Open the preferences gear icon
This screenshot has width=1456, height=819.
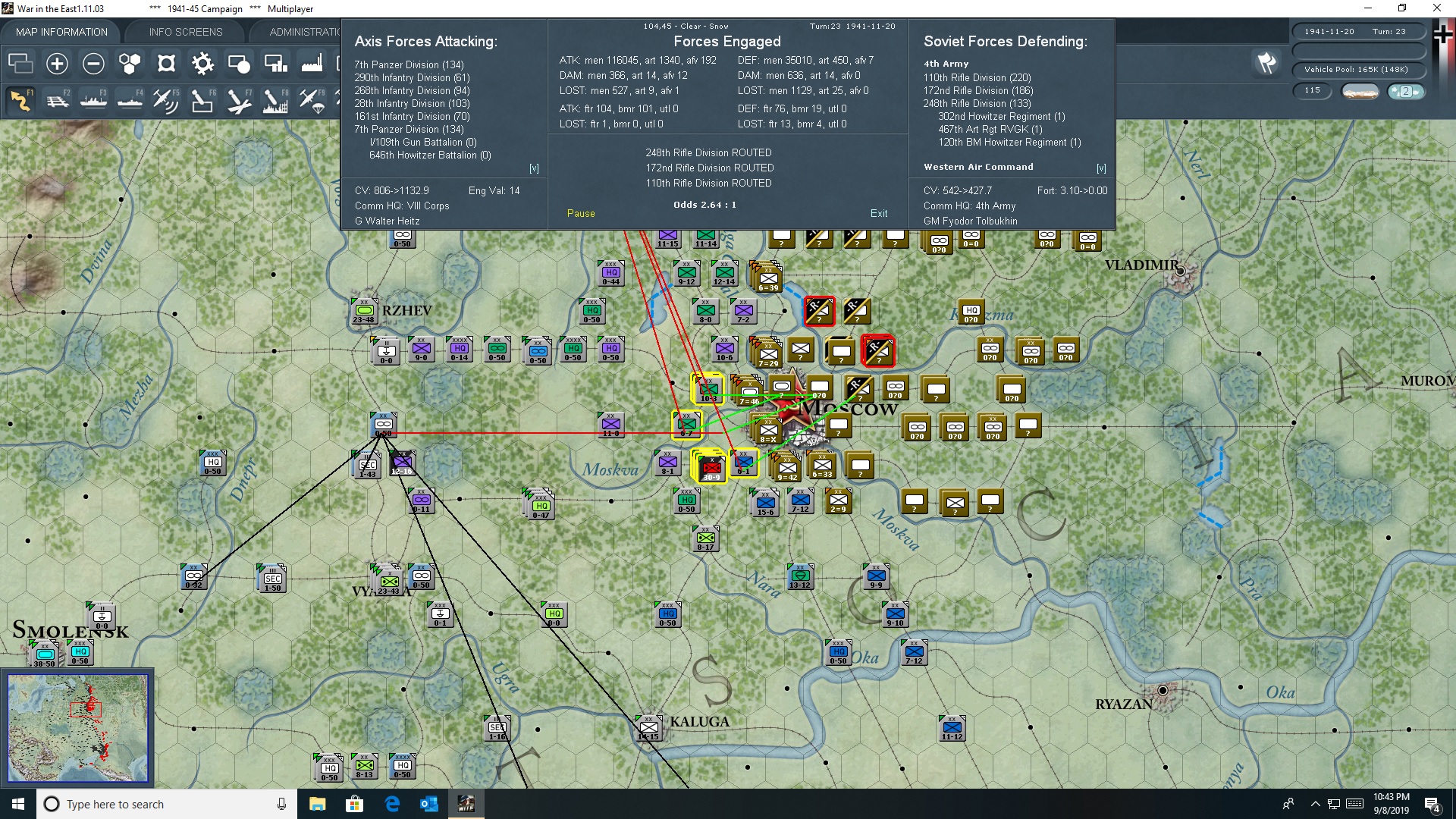202,64
